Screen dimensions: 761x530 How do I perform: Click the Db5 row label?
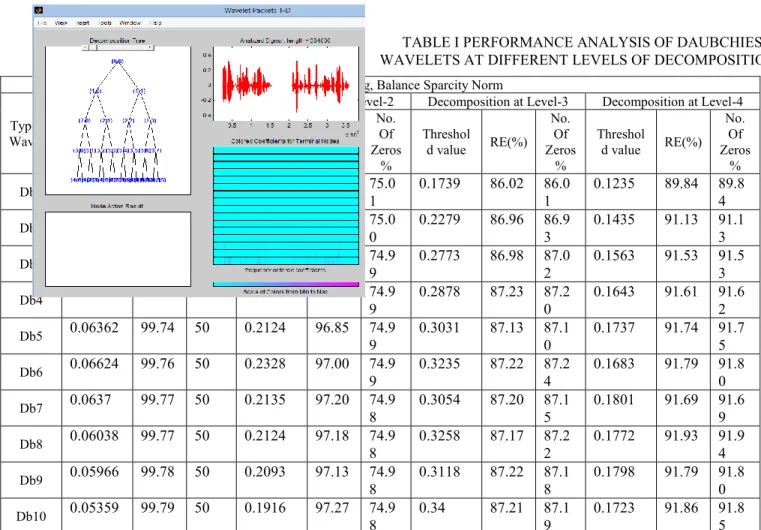click(31, 336)
